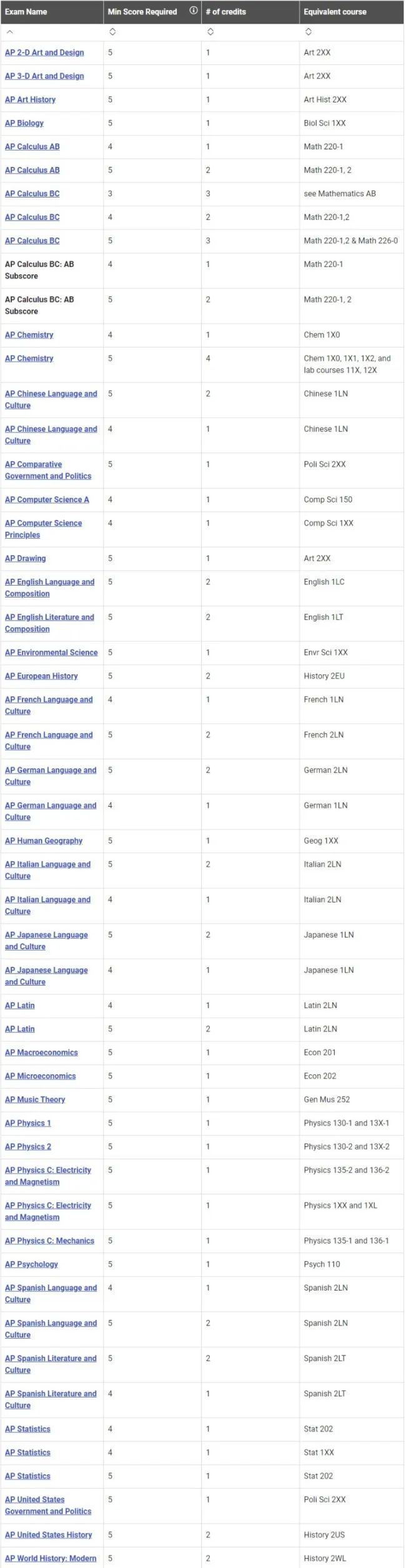
Task: Sort by Exam Name using caret icon
Action: click(9, 32)
